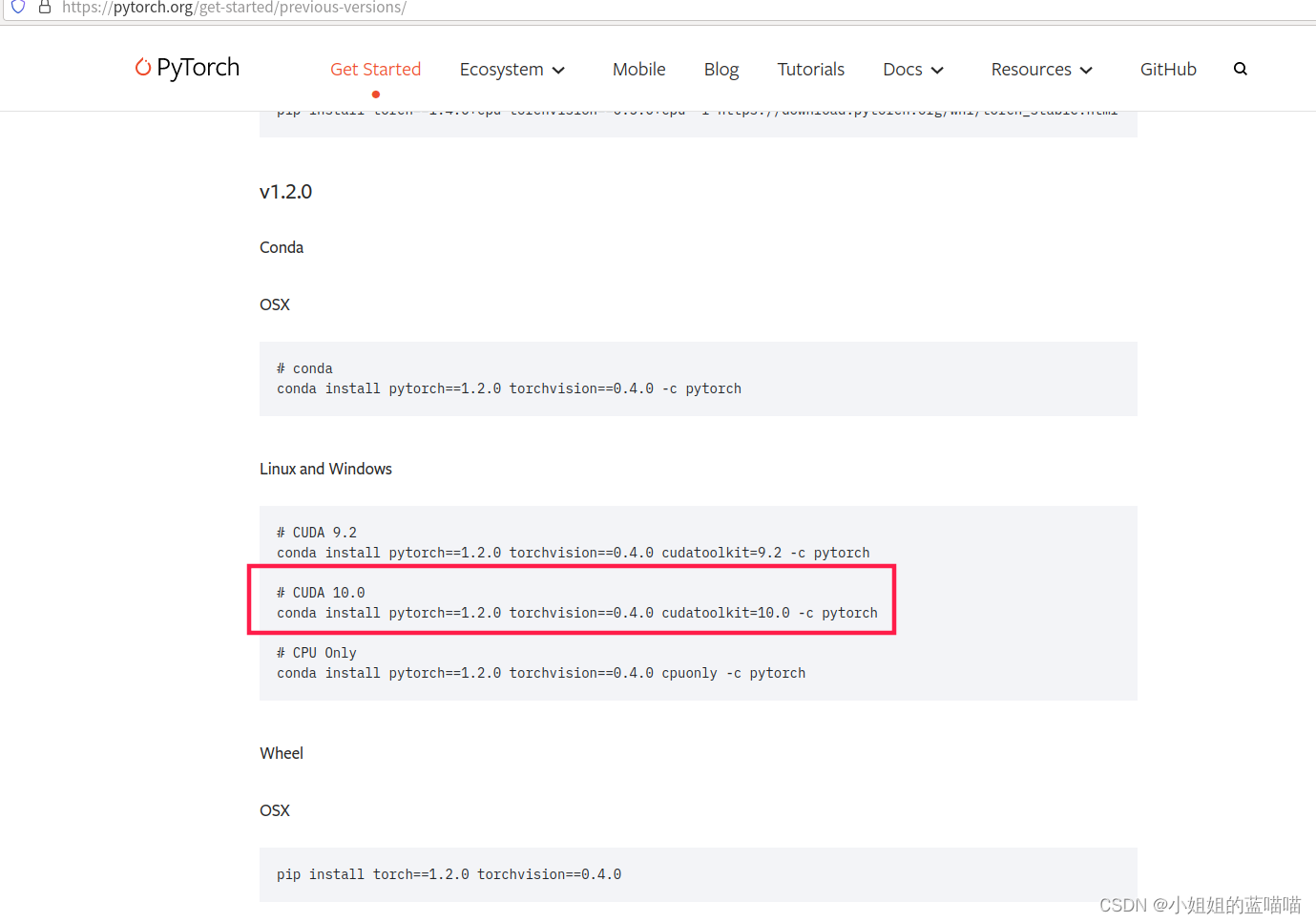The image size is (1316, 923).
Task: Click the '# CPU Only' comment line
Action: click(317, 653)
